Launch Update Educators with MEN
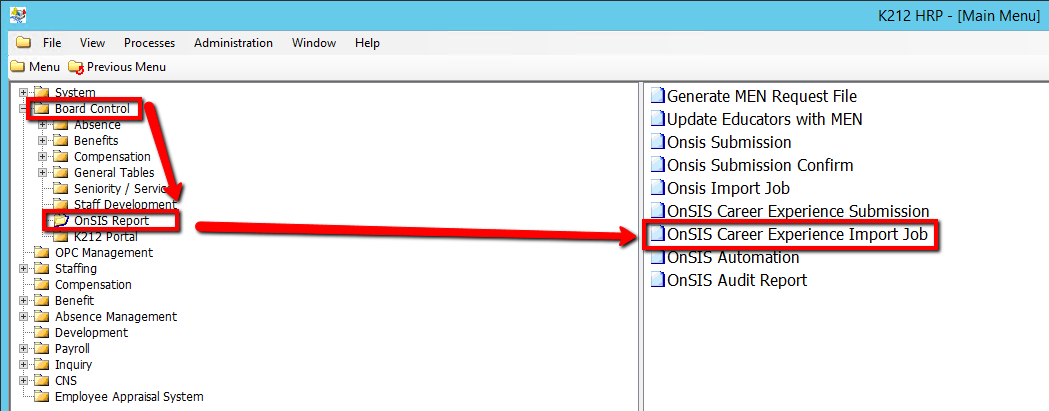The height and width of the screenshot is (411, 1049). 764,120
